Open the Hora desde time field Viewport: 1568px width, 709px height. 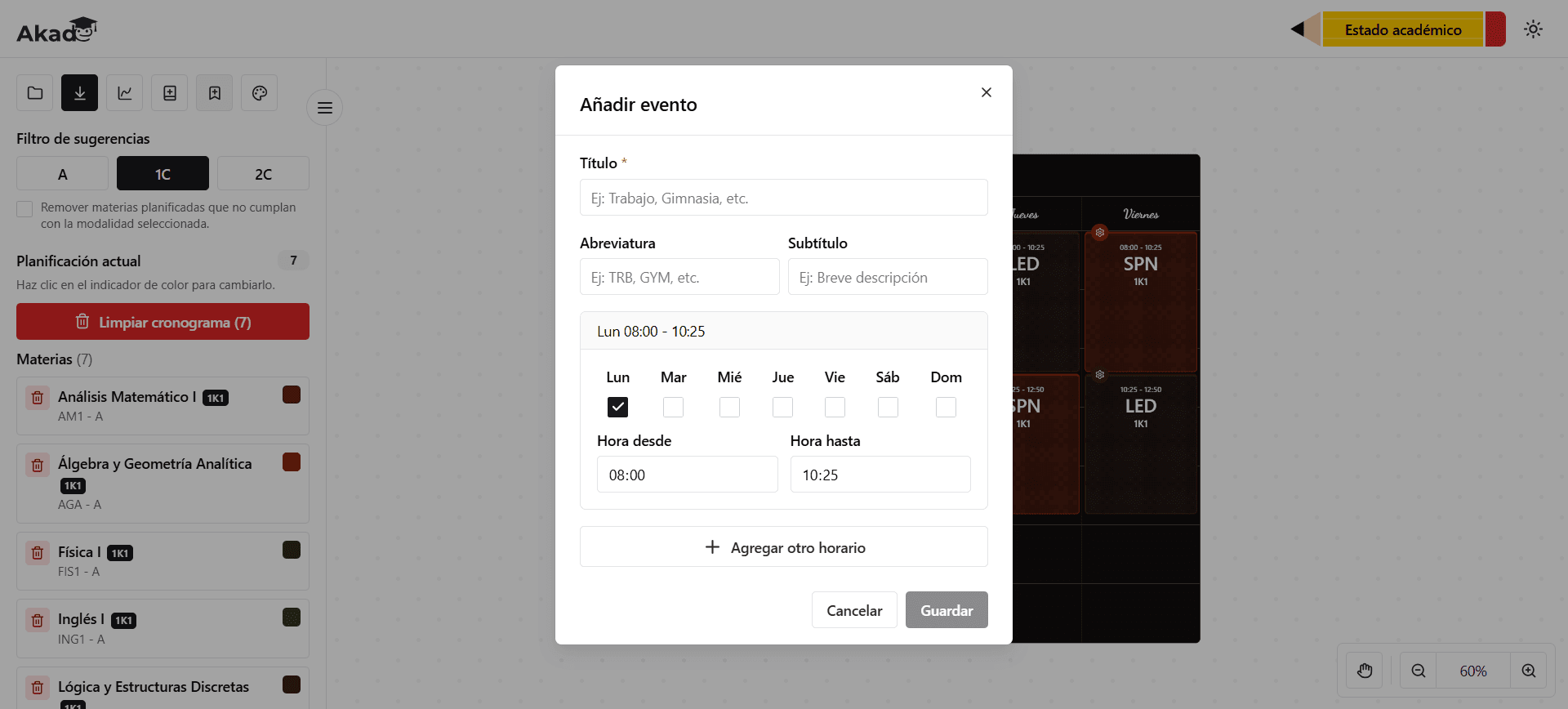pos(688,475)
